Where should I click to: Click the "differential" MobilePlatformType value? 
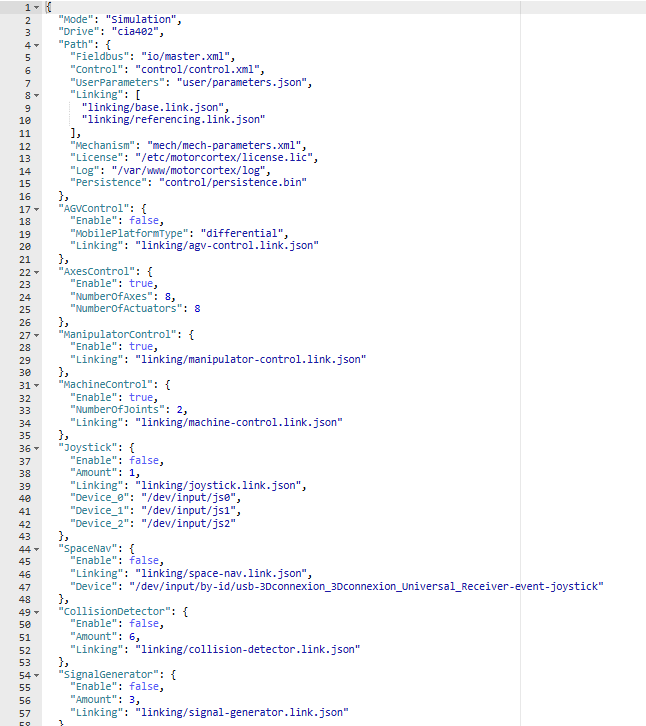(239, 234)
